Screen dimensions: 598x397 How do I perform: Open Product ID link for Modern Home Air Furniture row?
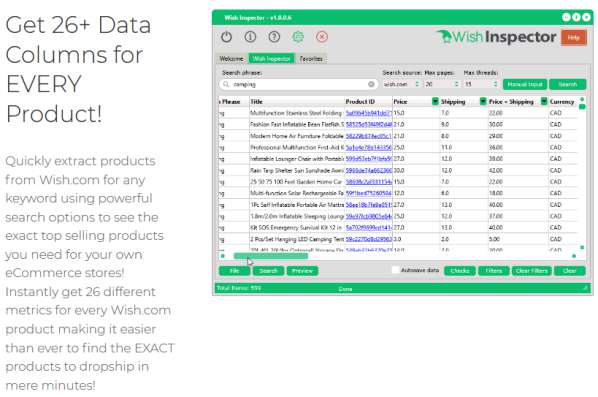click(368, 136)
